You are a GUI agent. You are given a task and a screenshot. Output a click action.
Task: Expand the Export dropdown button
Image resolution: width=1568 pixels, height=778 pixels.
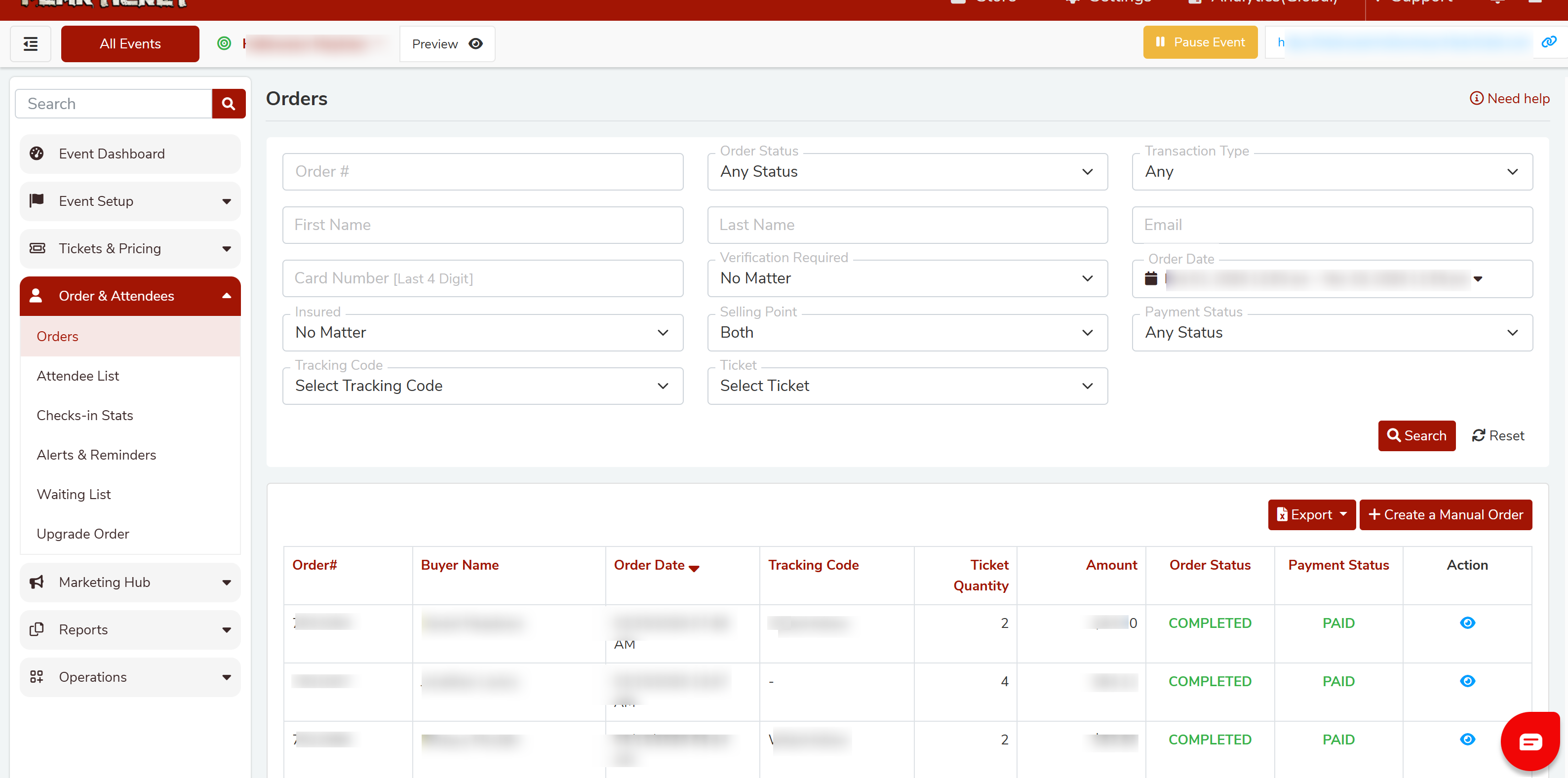coord(1311,514)
